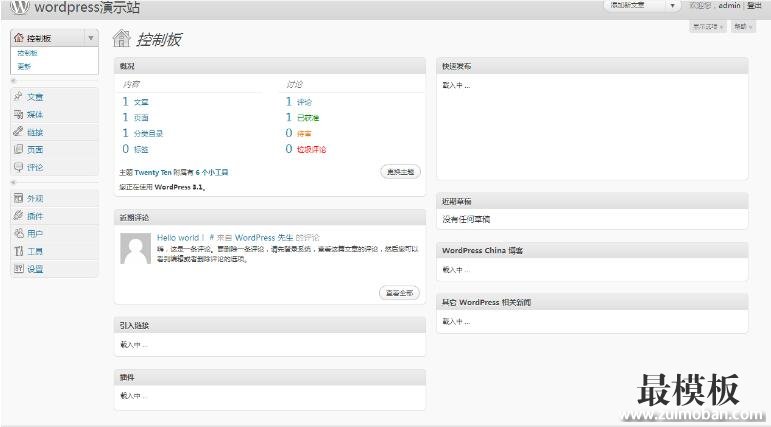Screen dimensions: 771x427
Task: Open the admin profile link
Action: 729,5
